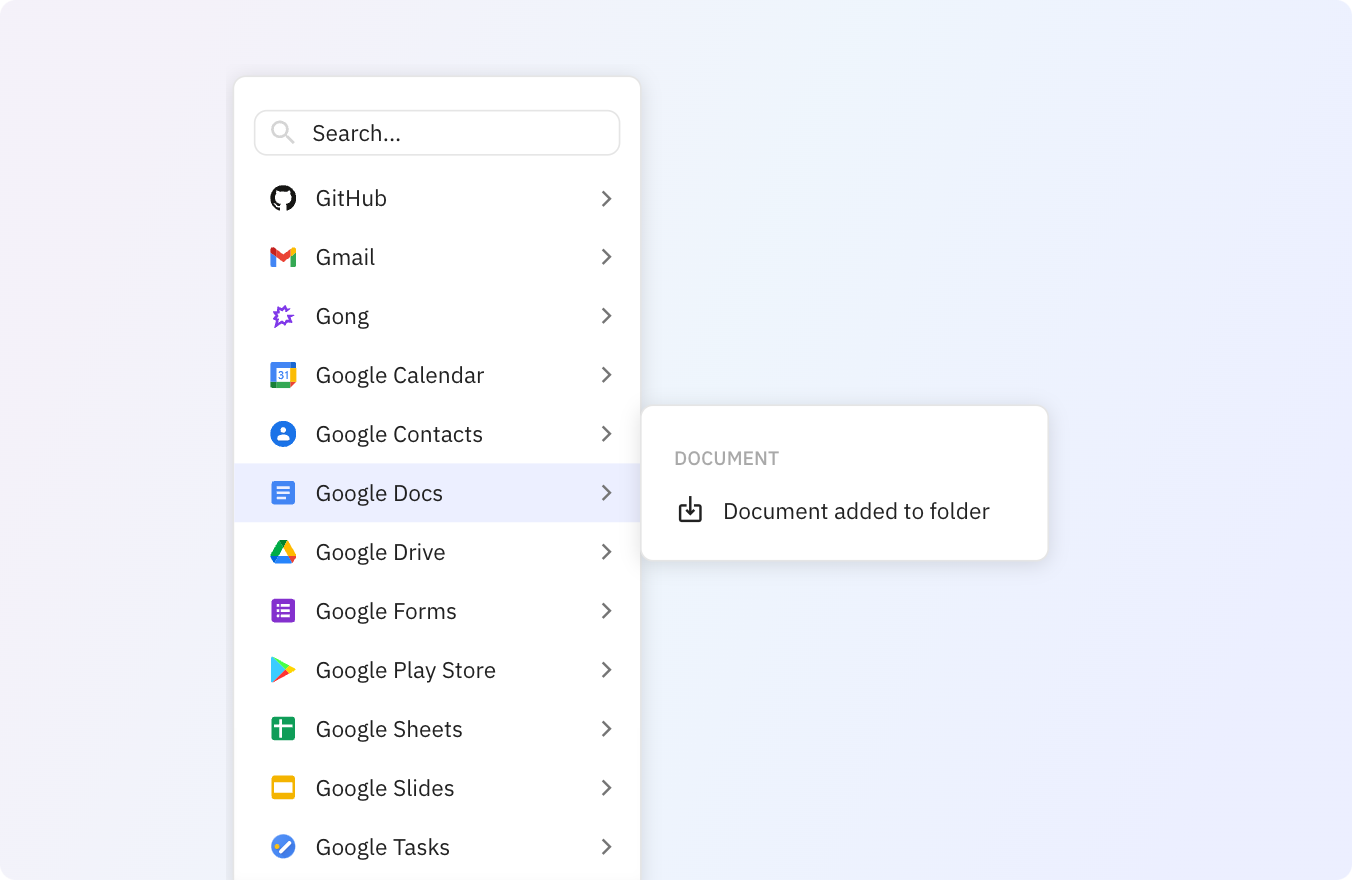This screenshot has height=880, width=1352.
Task: Select the highlighted Google Docs entry
Action: pyautogui.click(x=437, y=493)
